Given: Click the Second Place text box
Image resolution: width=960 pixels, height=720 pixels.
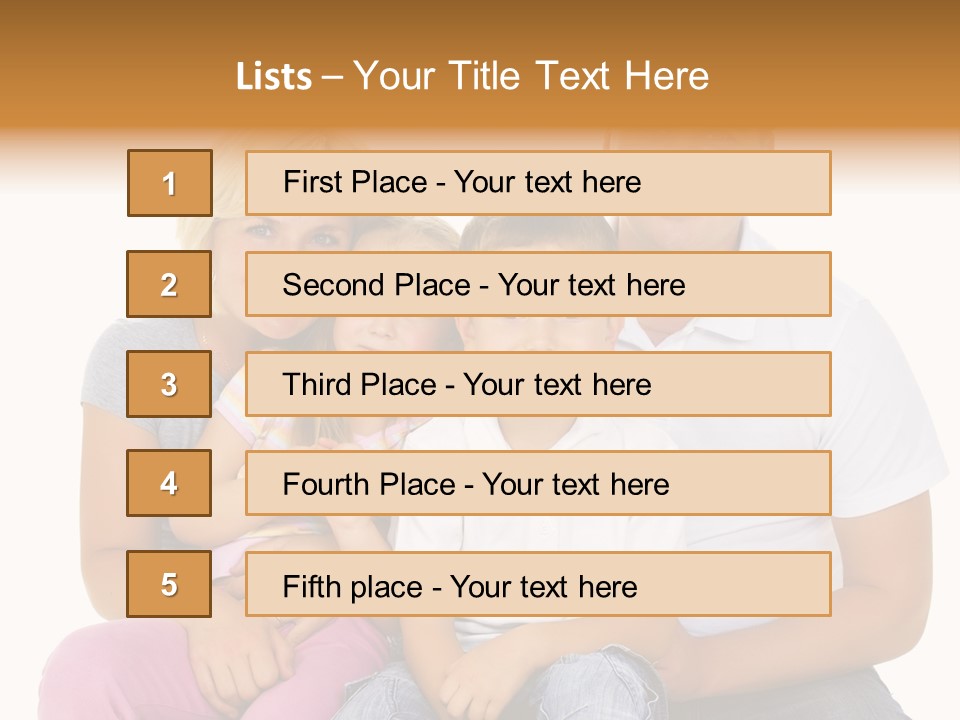Looking at the screenshot, I should tap(538, 284).
